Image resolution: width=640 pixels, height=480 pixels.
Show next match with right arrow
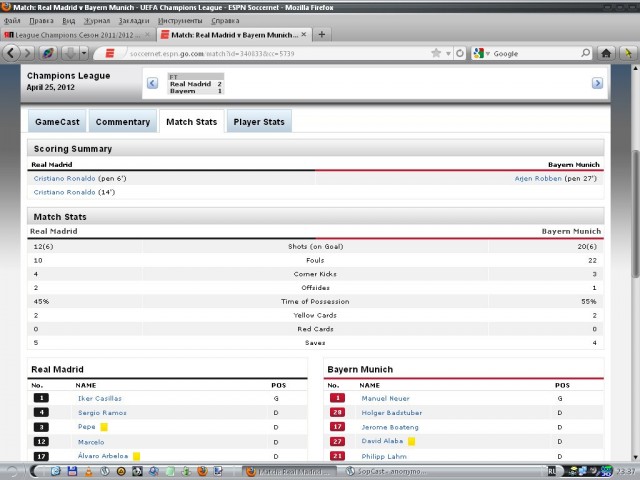597,83
